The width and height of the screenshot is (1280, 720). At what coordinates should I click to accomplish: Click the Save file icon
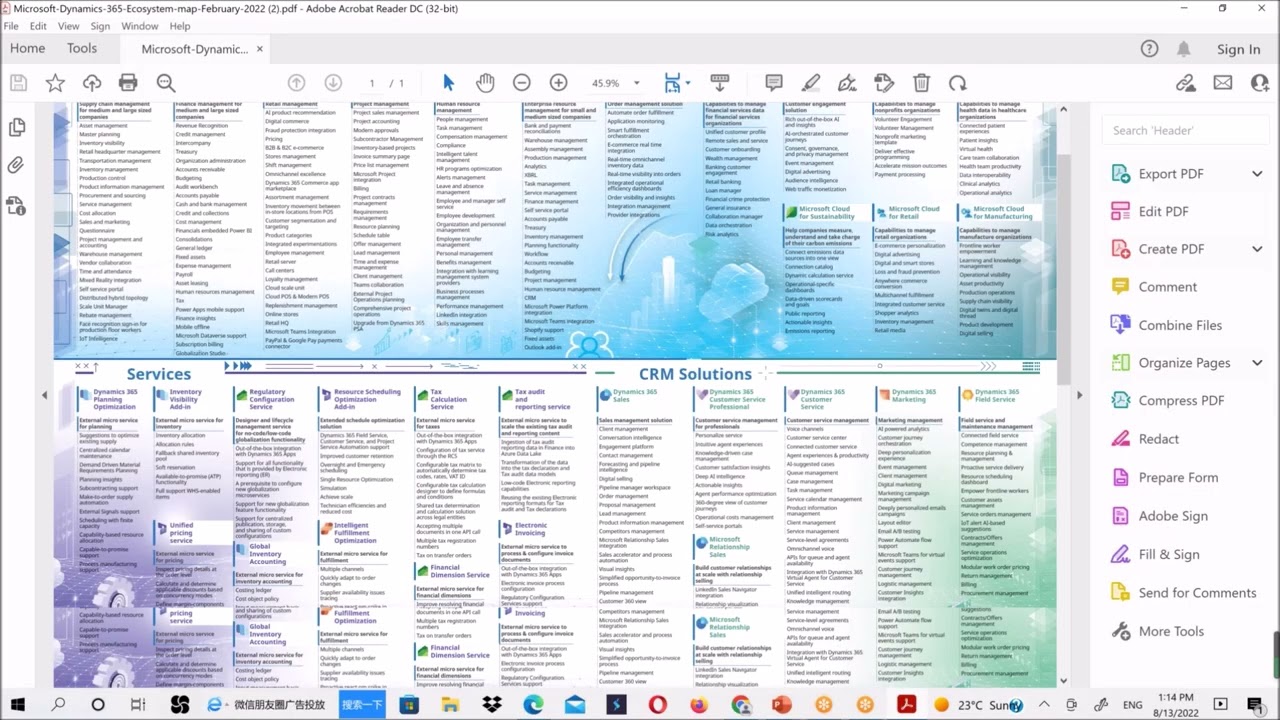pos(18,83)
